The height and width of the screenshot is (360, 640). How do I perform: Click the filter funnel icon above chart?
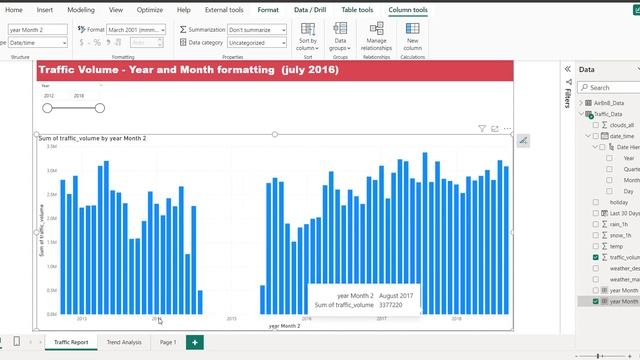(482, 129)
